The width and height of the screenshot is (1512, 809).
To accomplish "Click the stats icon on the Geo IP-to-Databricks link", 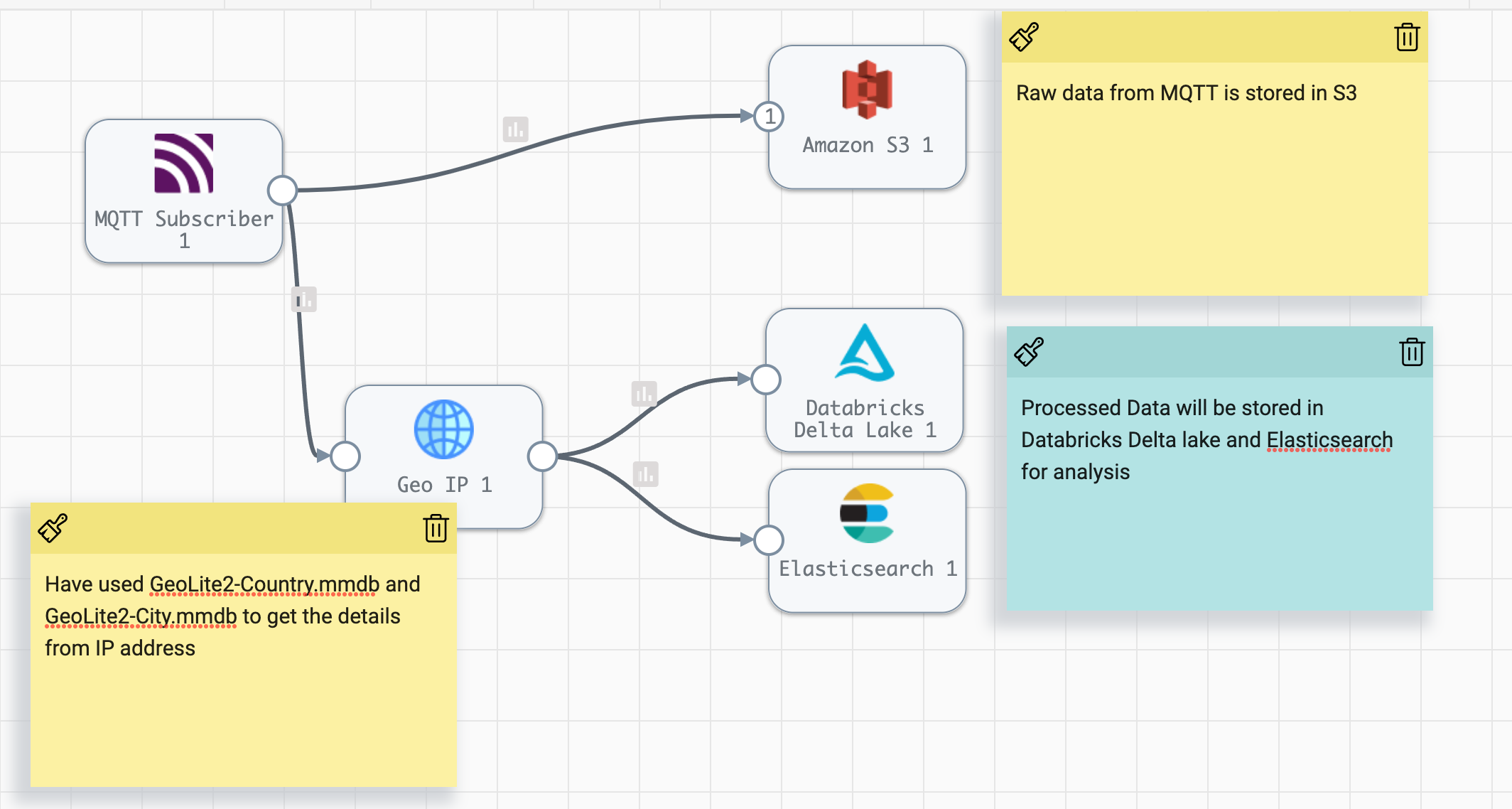I will click(644, 393).
